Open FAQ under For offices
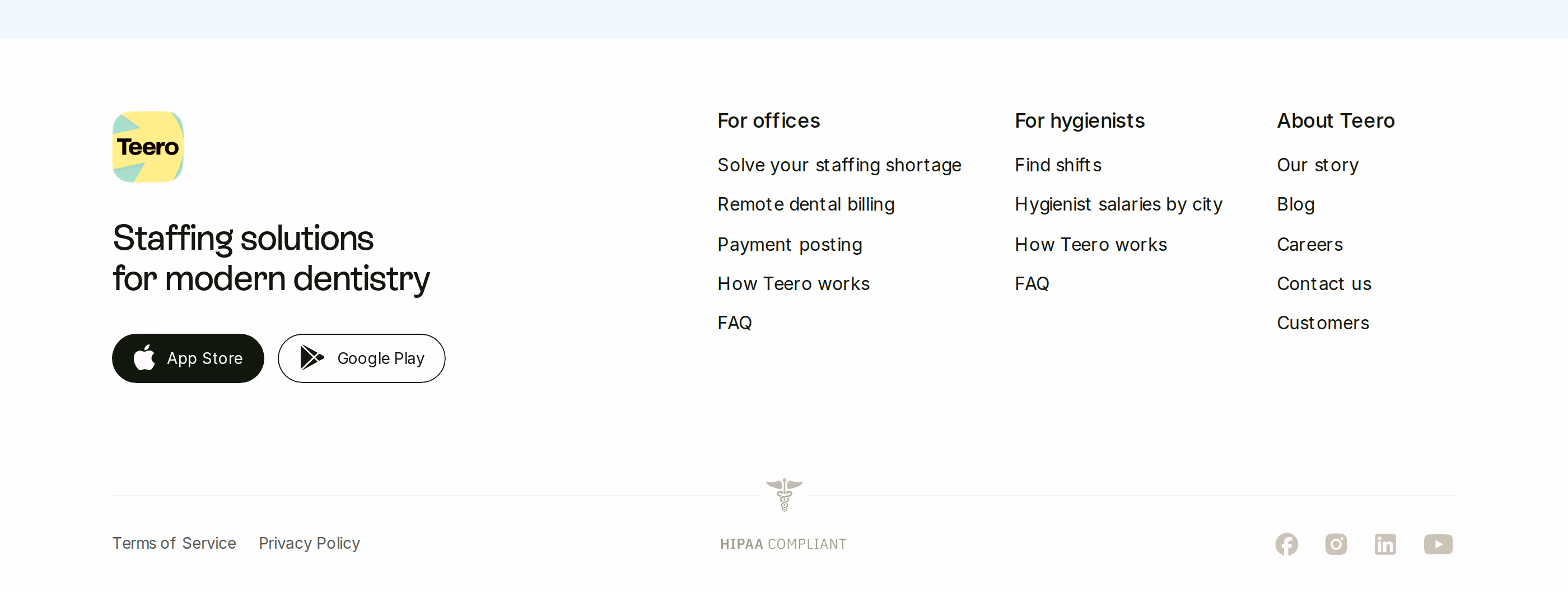 coord(735,323)
